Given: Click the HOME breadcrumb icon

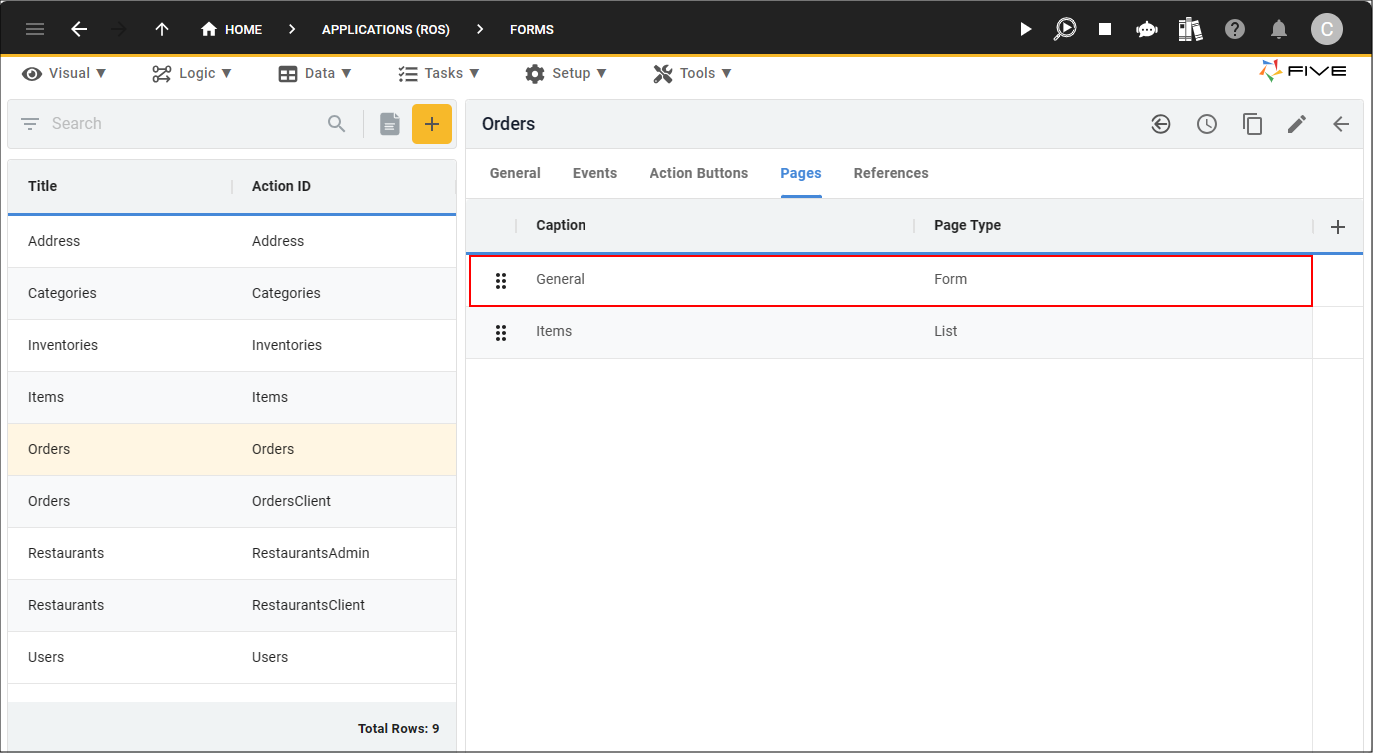Looking at the screenshot, I should (209, 29).
